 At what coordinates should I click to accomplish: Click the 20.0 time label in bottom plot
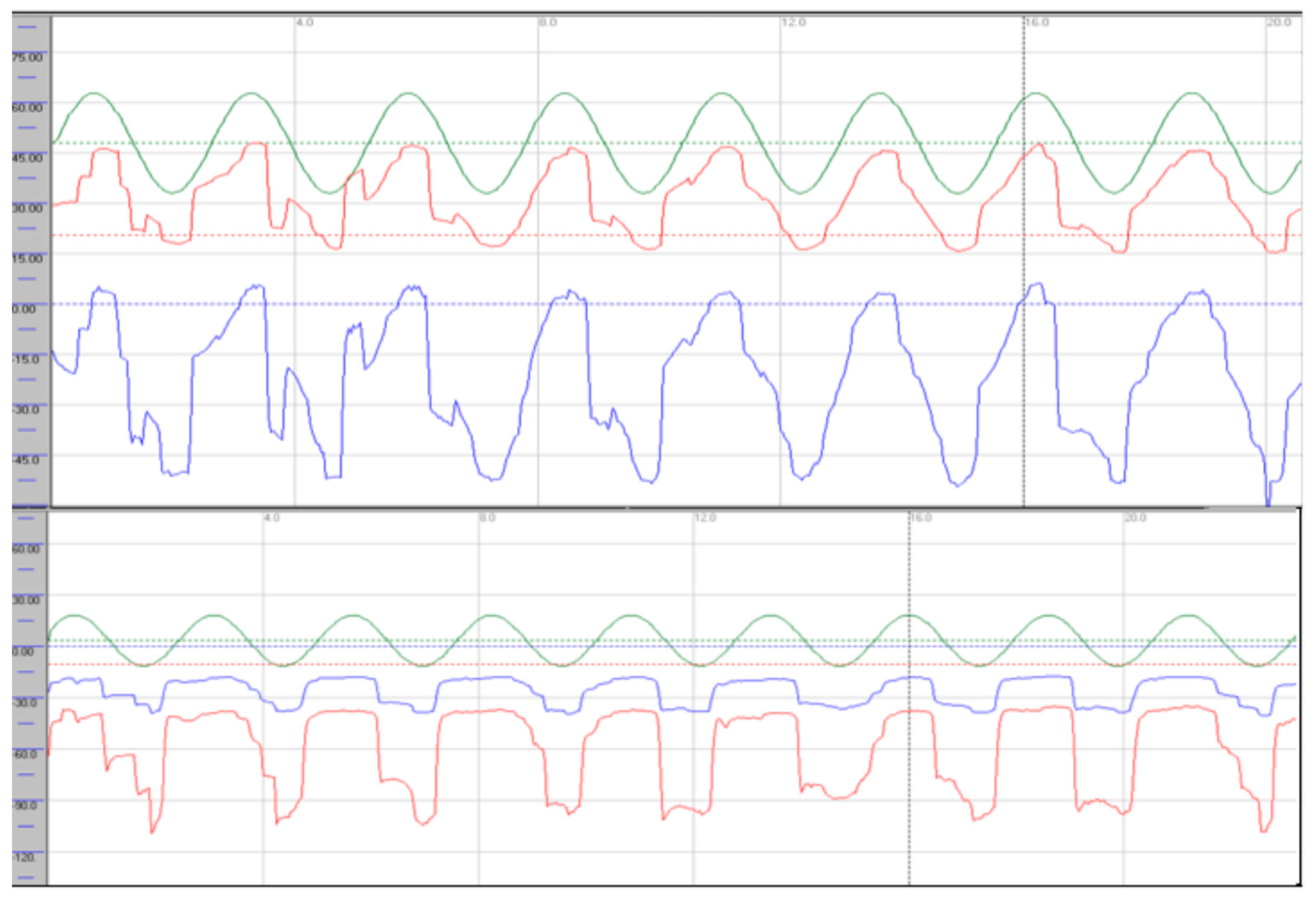click(x=1135, y=518)
